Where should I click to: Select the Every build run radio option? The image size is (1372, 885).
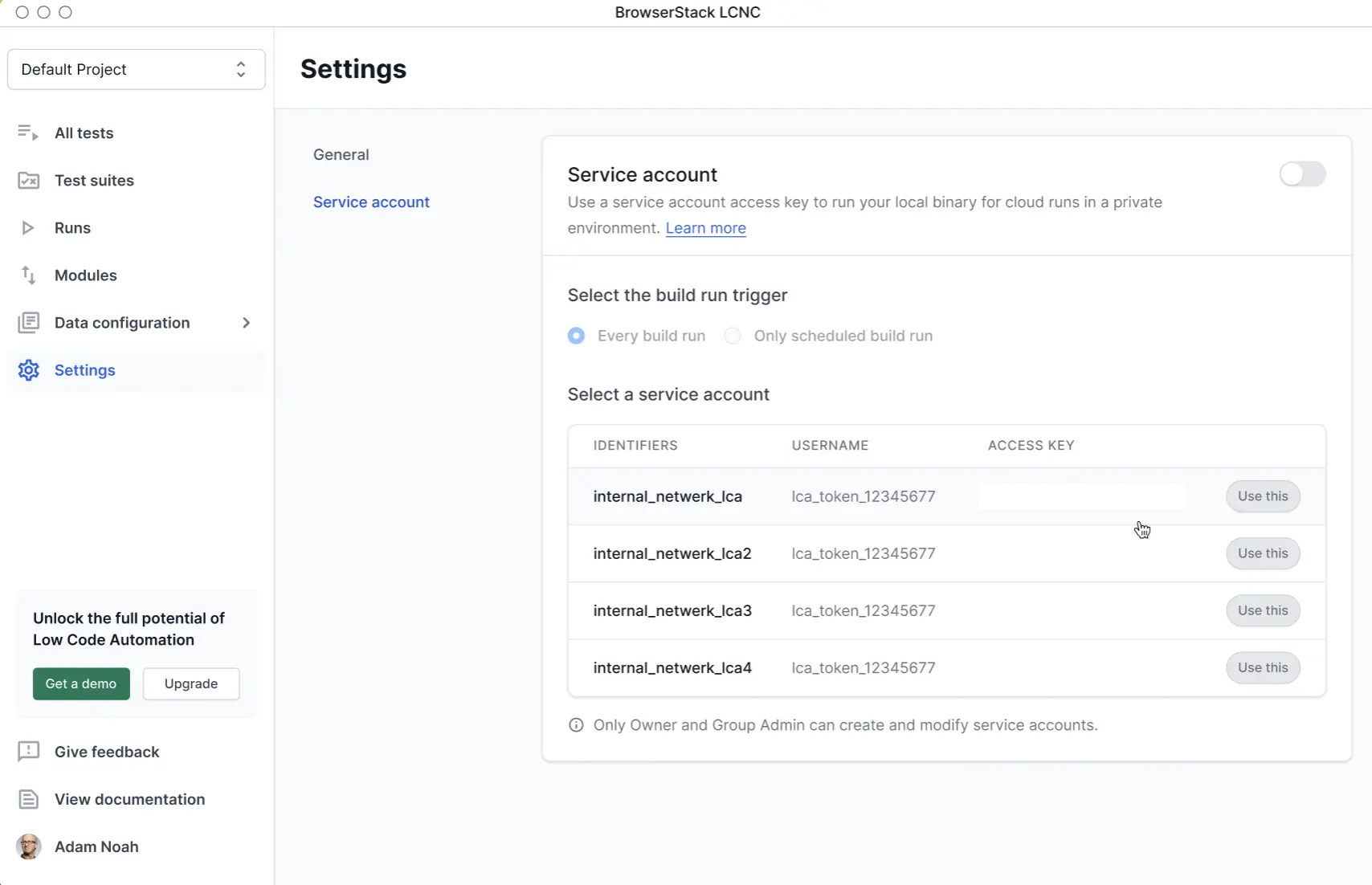pyautogui.click(x=576, y=336)
